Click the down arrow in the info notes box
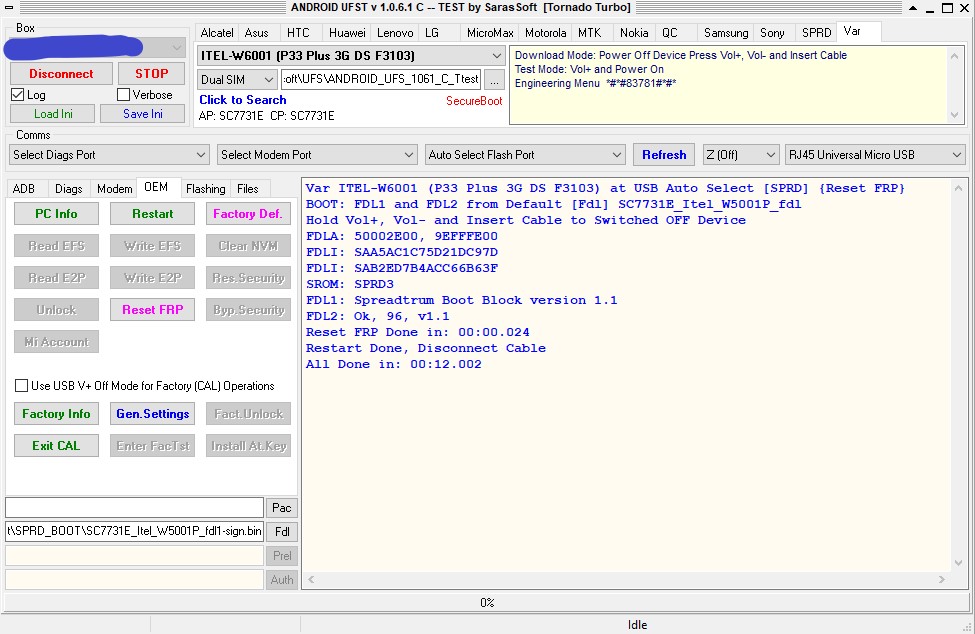This screenshot has height=634, width=975. coord(954,115)
